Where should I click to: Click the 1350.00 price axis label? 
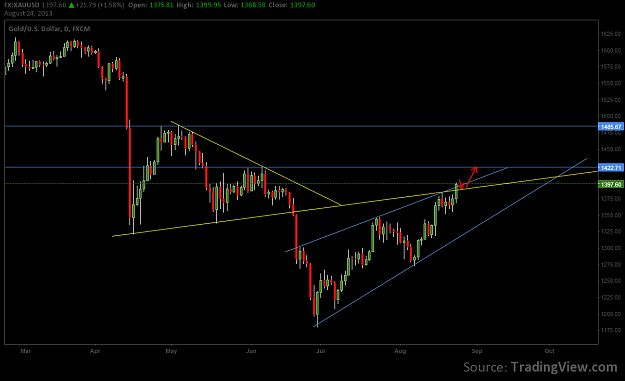coord(611,215)
